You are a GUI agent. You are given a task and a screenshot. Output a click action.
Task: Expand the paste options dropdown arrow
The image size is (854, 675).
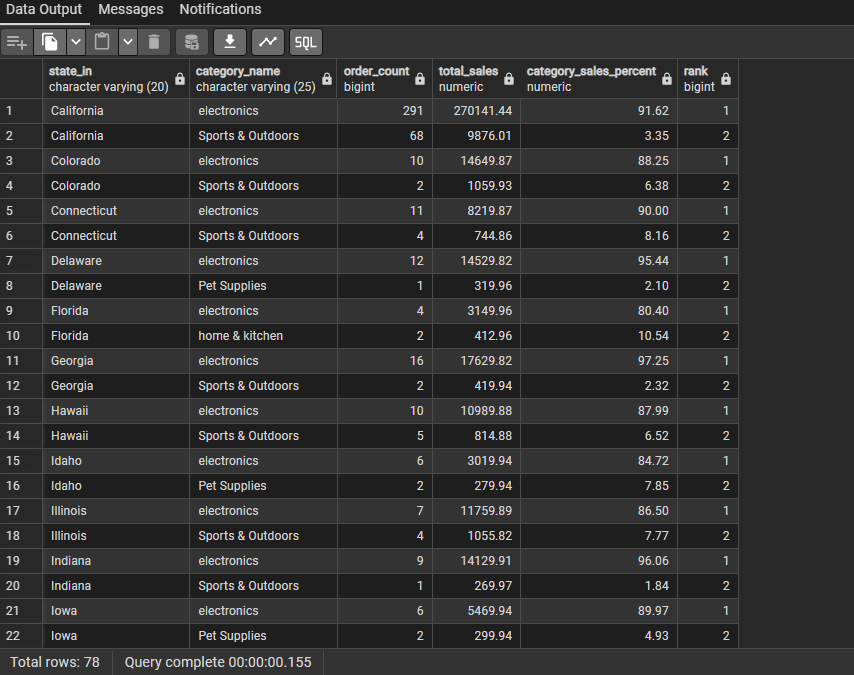pyautogui.click(x=127, y=42)
